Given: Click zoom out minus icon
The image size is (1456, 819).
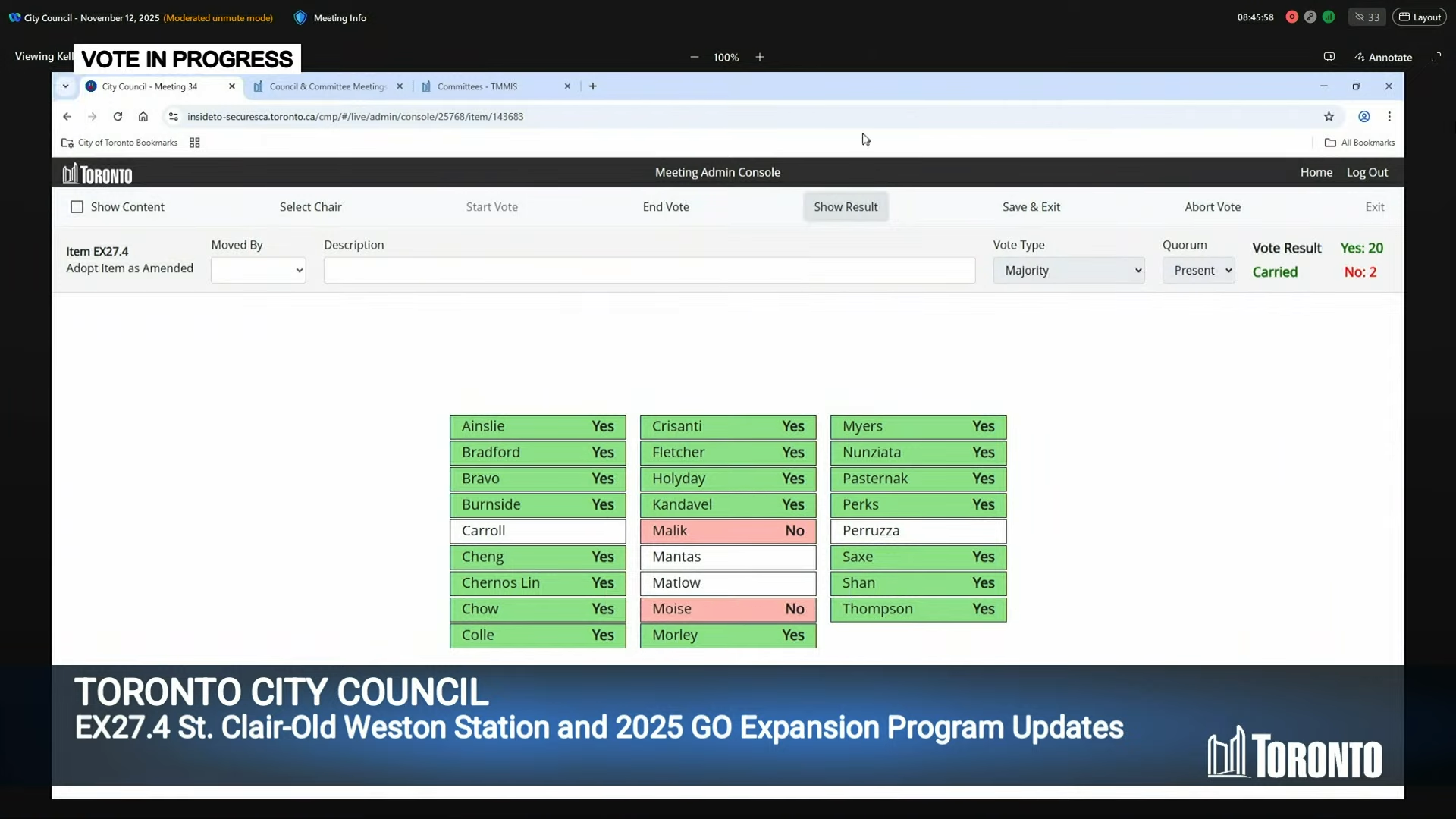Looking at the screenshot, I should coord(694,58).
